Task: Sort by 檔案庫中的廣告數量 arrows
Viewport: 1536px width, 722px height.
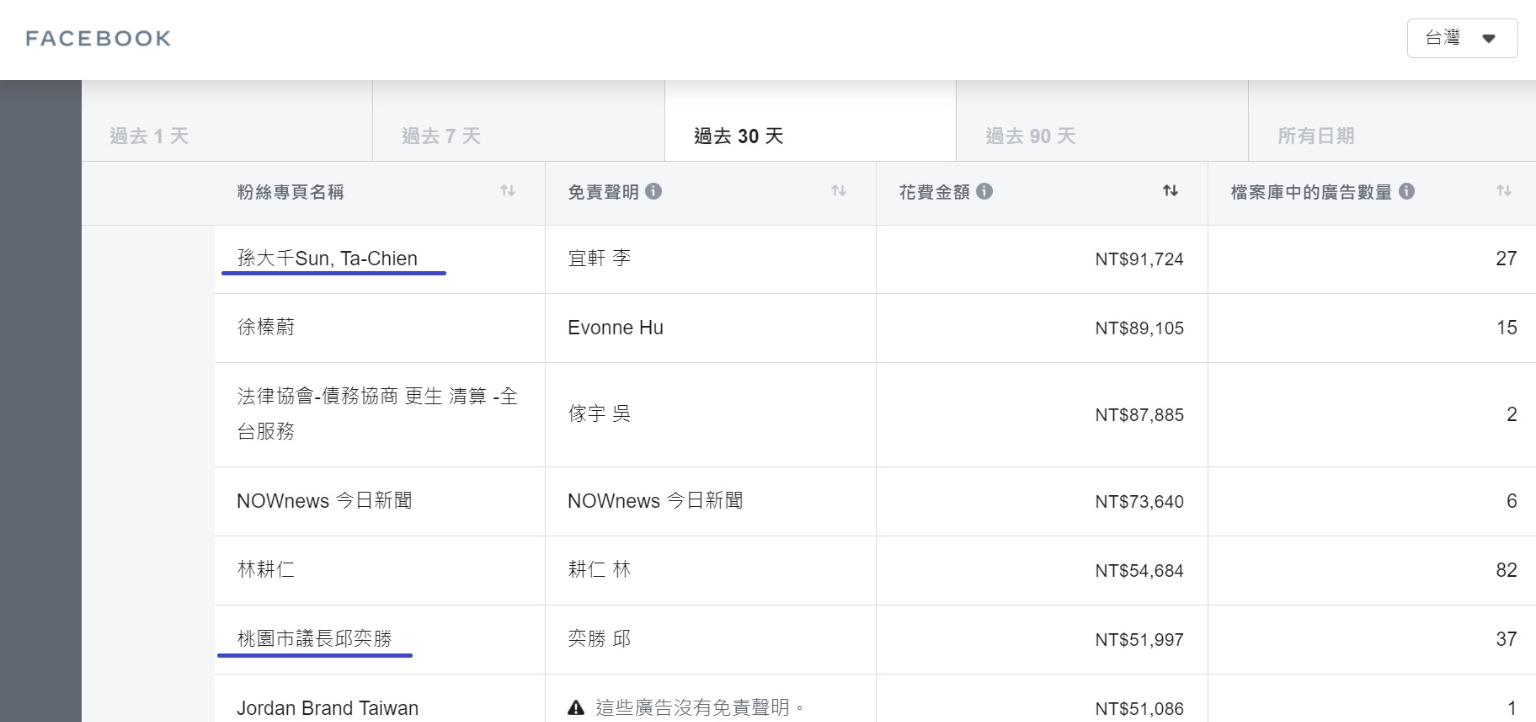Action: 1503,191
